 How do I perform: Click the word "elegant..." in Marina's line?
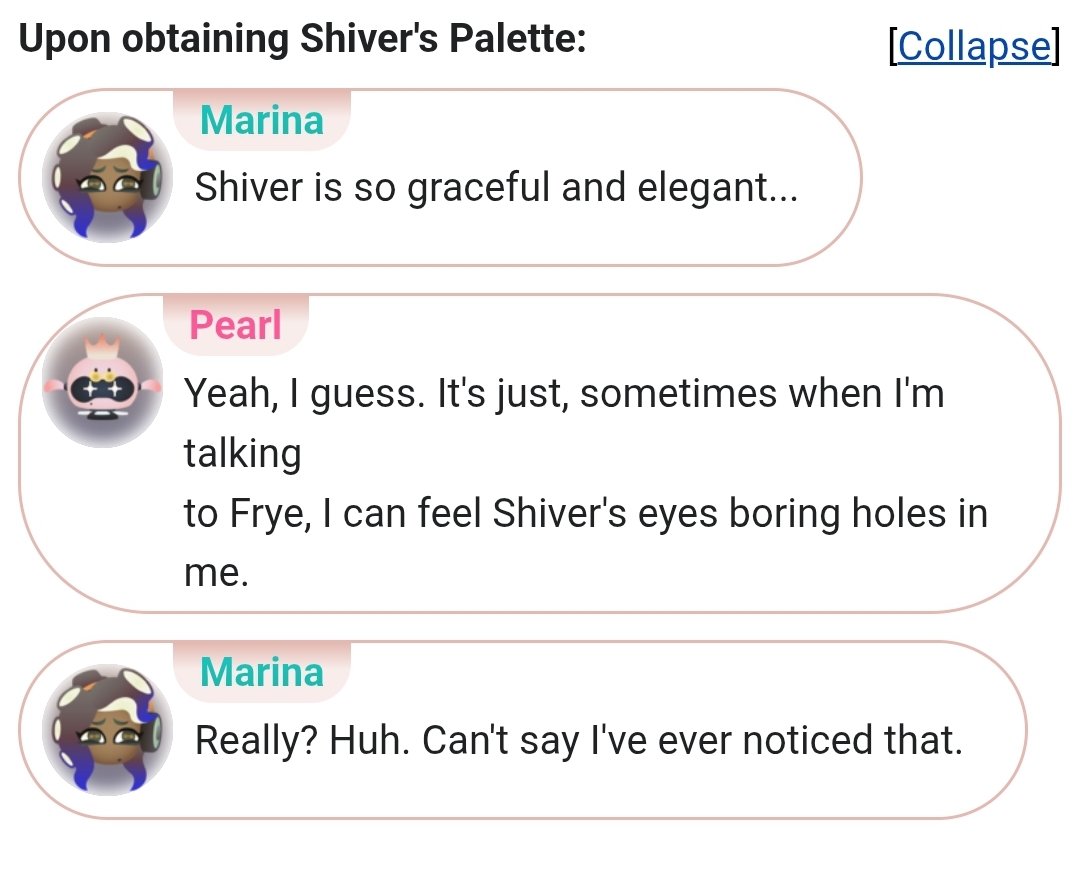coord(718,187)
